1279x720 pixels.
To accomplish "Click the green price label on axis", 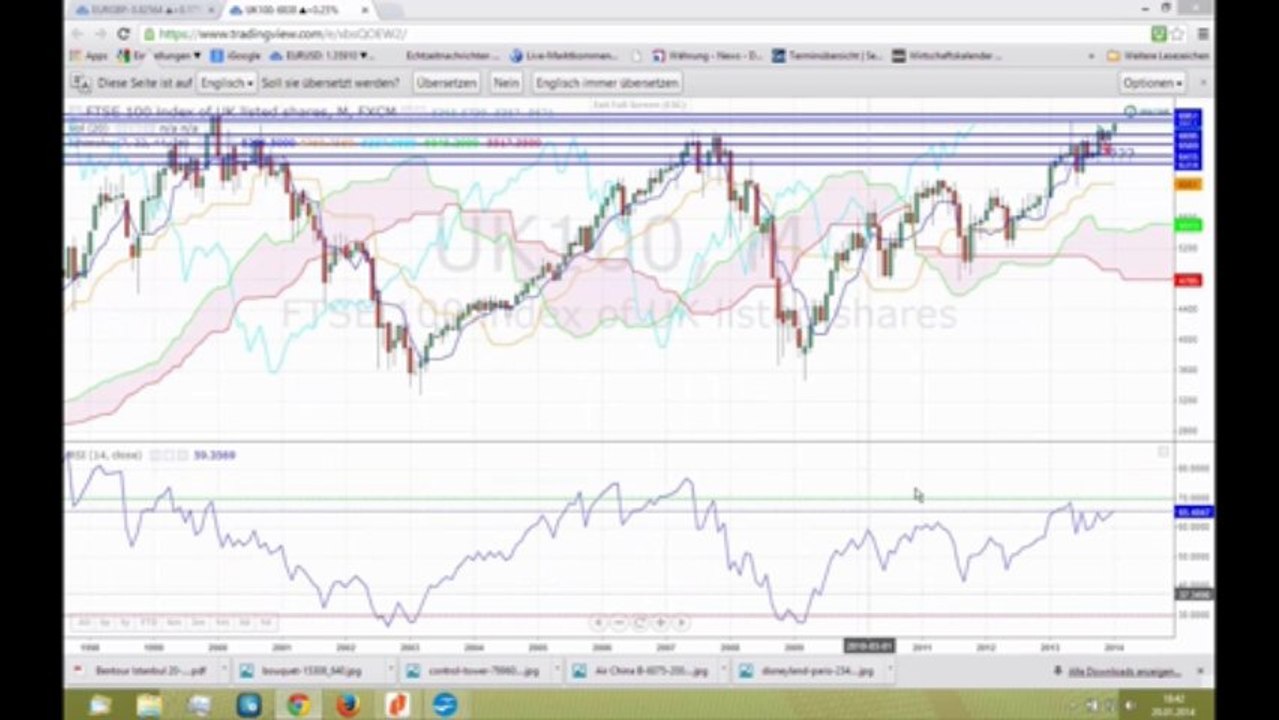I will click(1188, 225).
